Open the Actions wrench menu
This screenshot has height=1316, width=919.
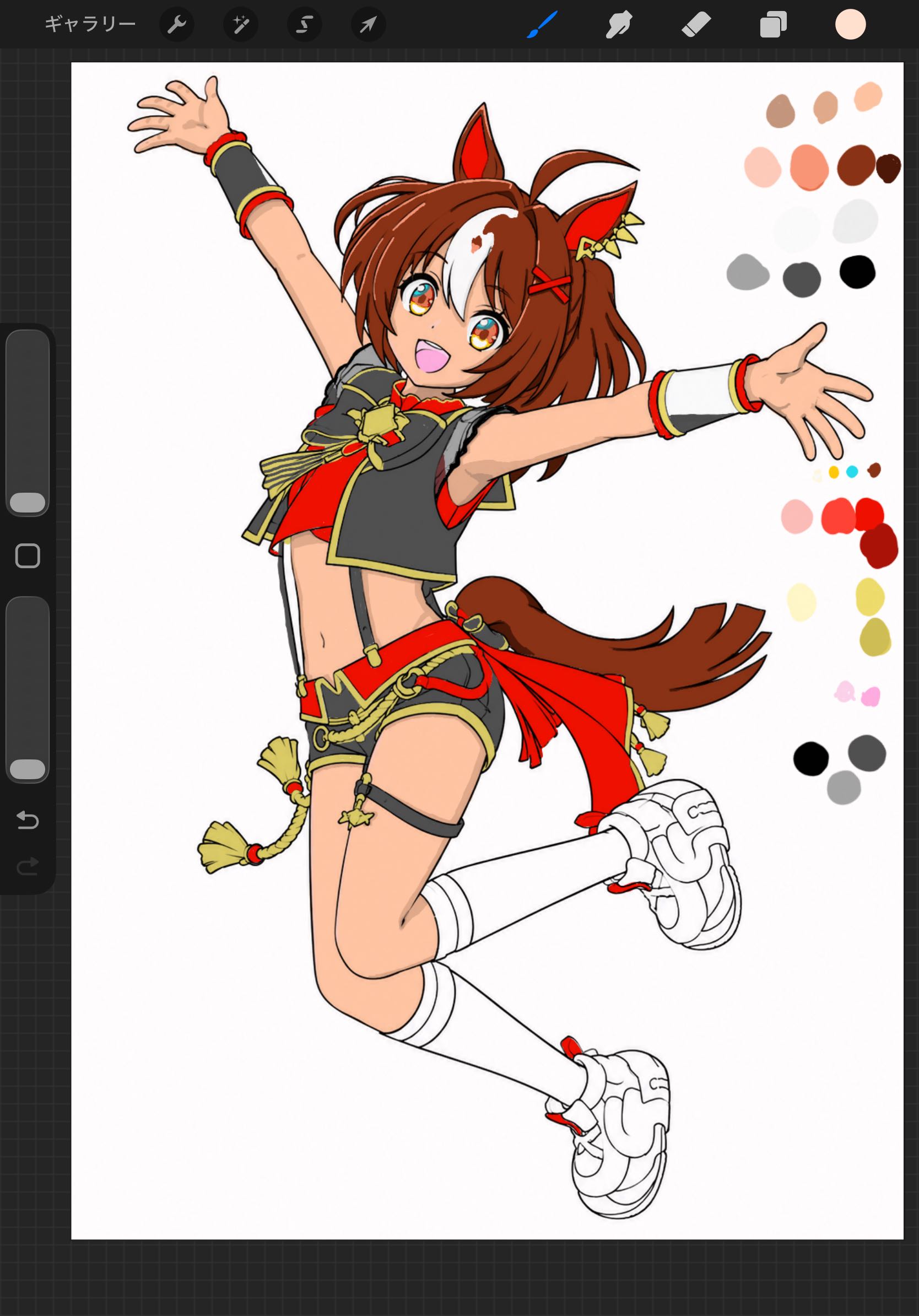tap(176, 24)
